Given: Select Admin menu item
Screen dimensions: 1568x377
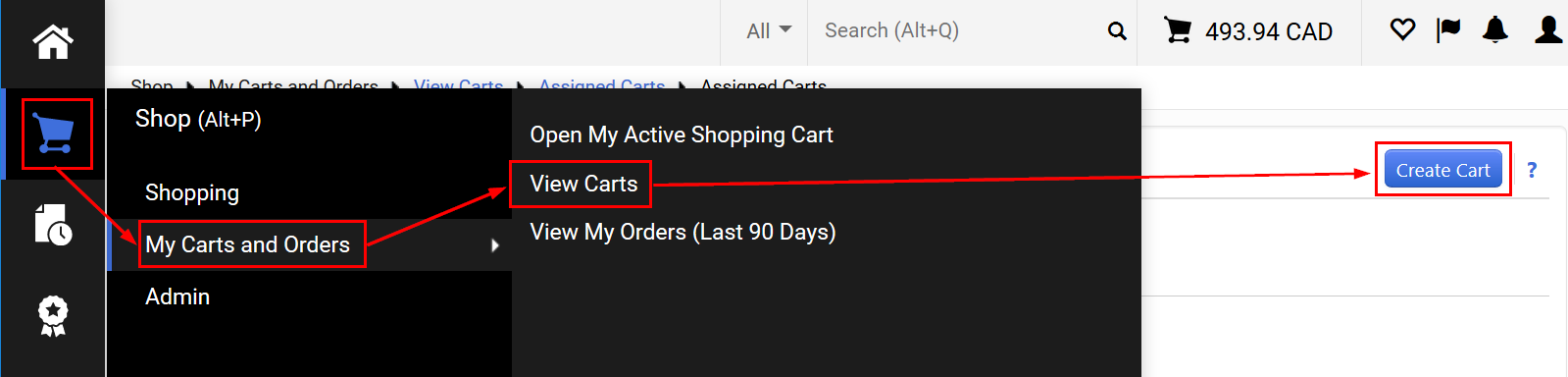Looking at the screenshot, I should point(177,296).
